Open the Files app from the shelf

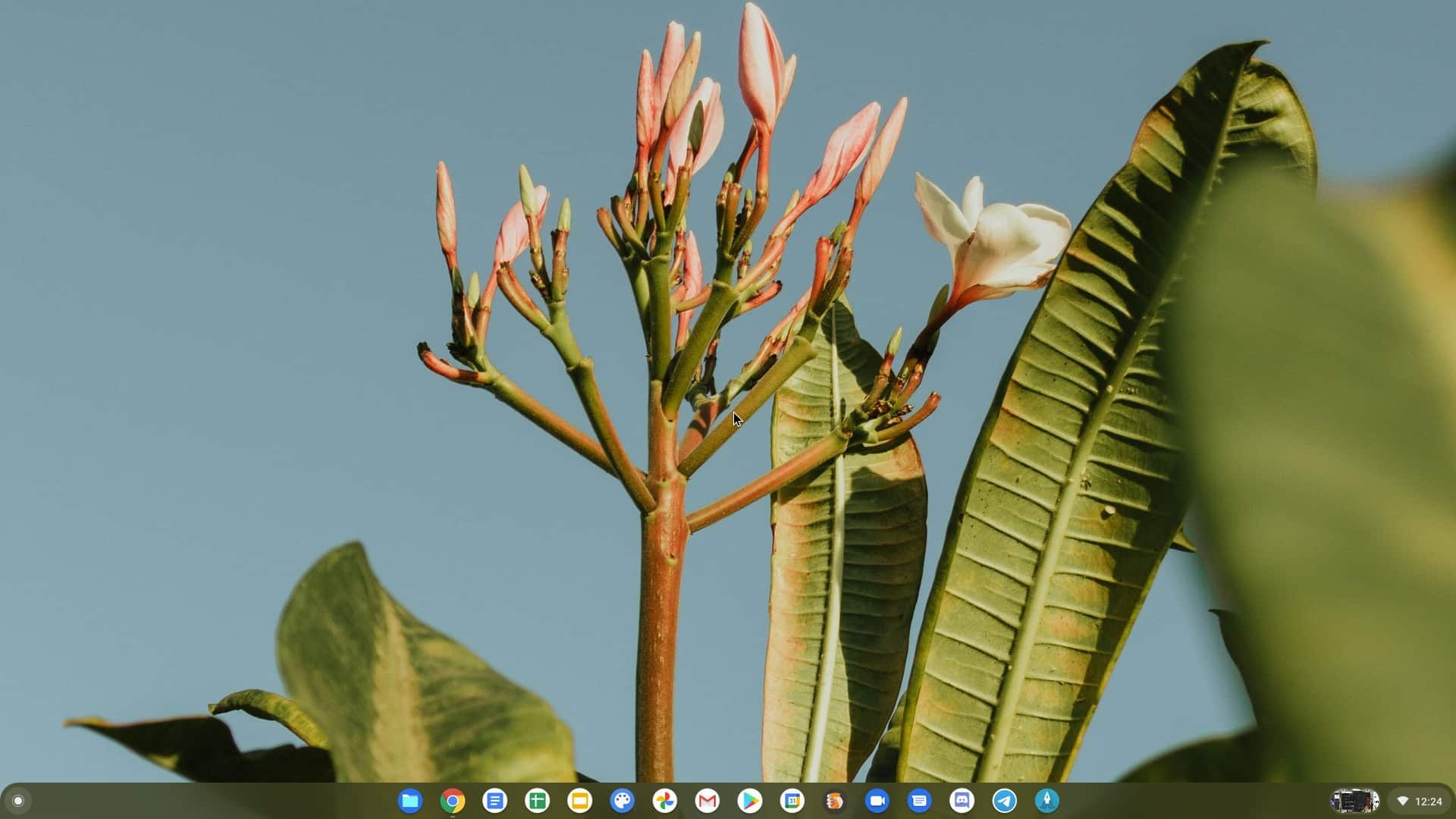pos(410,801)
